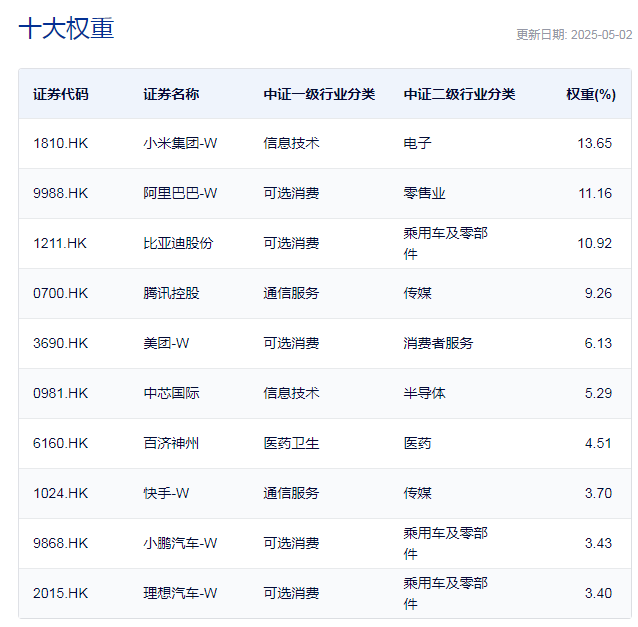Click 可选消费 in the 小鹏汽车-W row

pos(291,544)
